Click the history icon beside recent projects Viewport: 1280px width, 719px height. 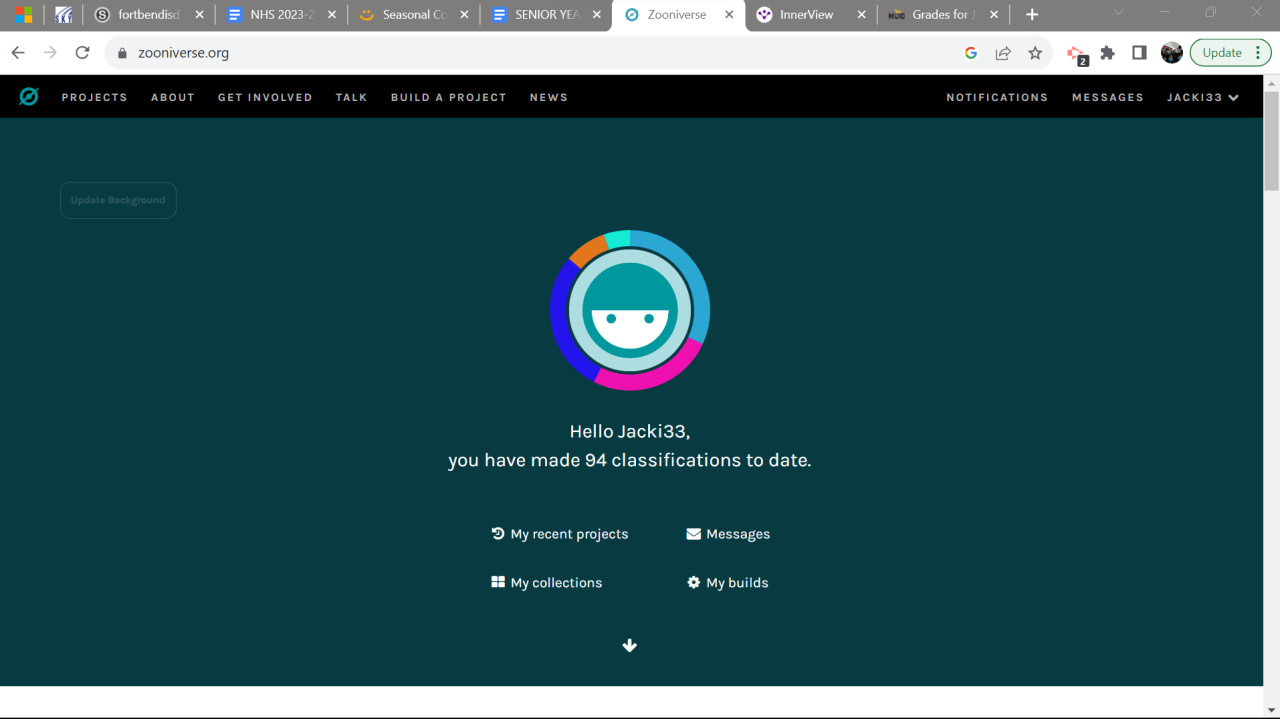click(x=498, y=534)
